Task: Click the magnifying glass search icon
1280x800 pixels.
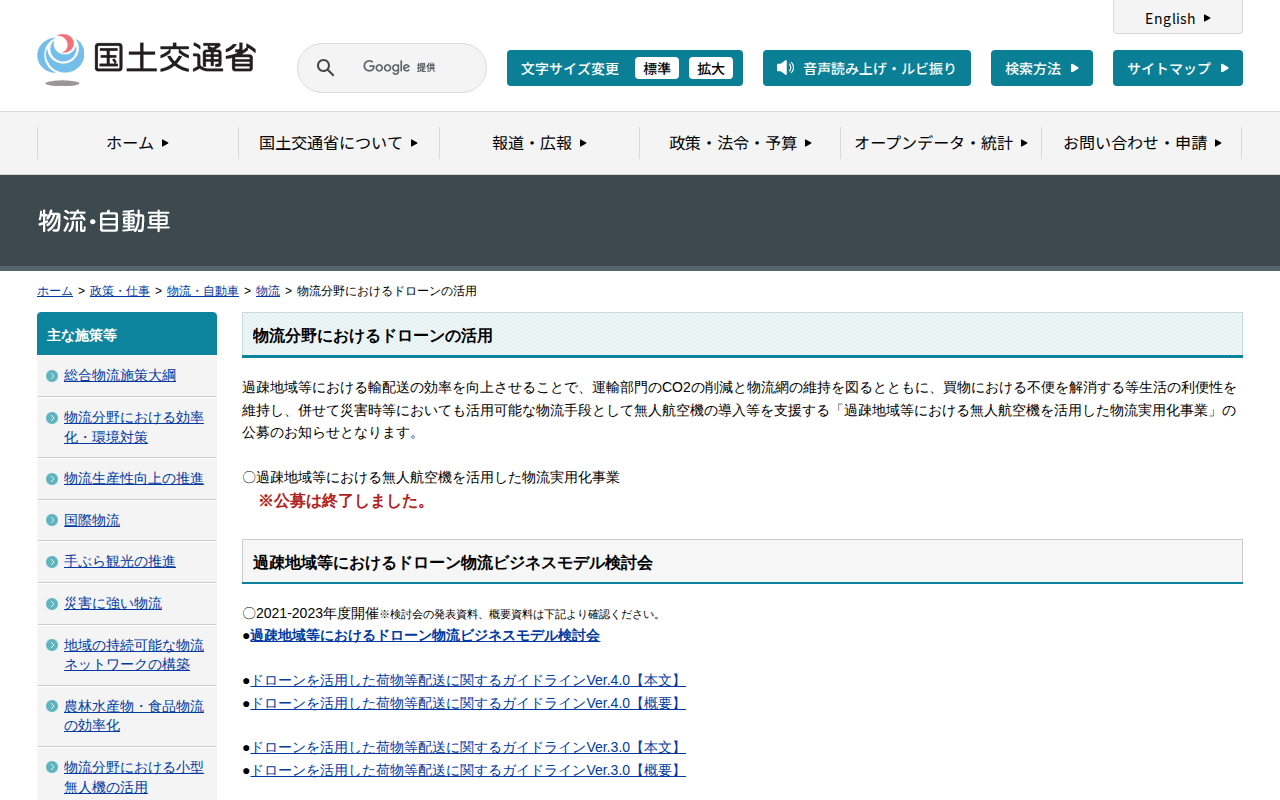Action: pyautogui.click(x=325, y=68)
